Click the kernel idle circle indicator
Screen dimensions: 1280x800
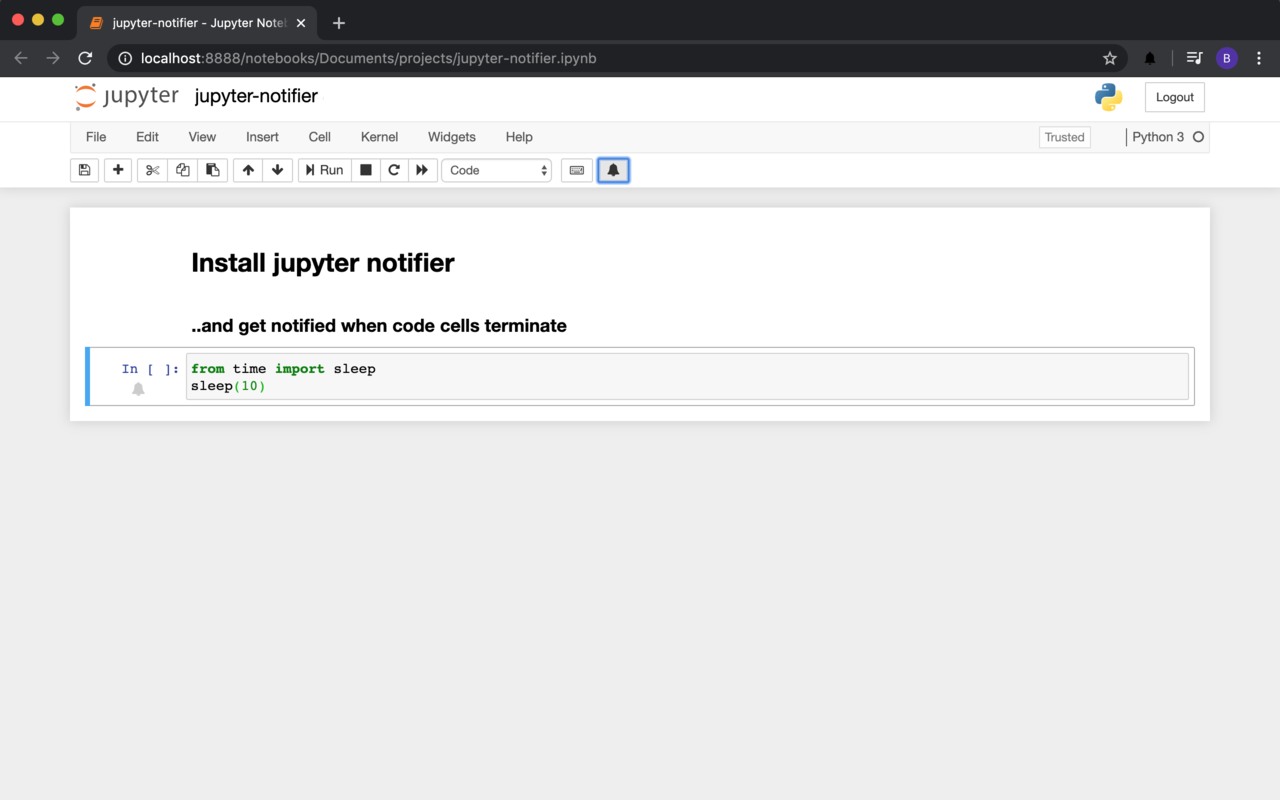point(1198,137)
